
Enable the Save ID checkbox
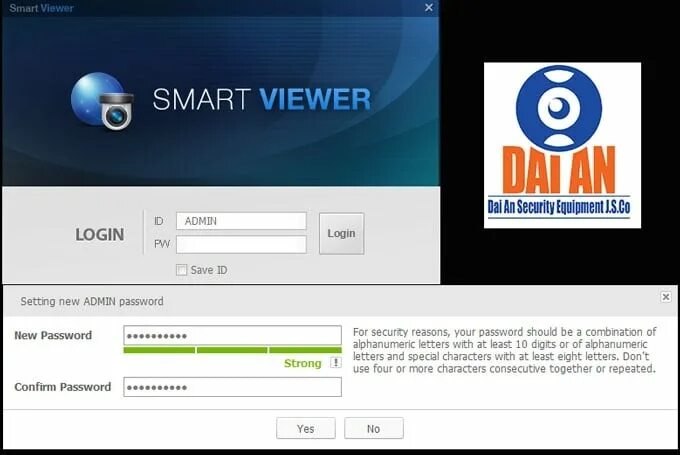(182, 270)
